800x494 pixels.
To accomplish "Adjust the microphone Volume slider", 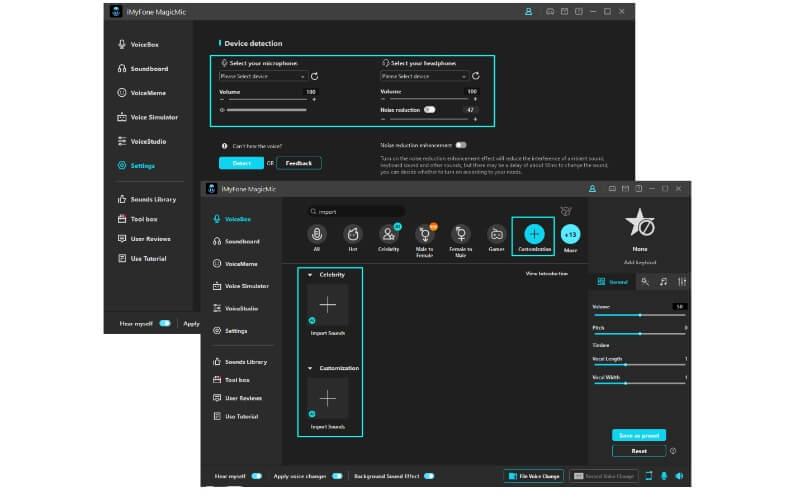I will [x=268, y=100].
